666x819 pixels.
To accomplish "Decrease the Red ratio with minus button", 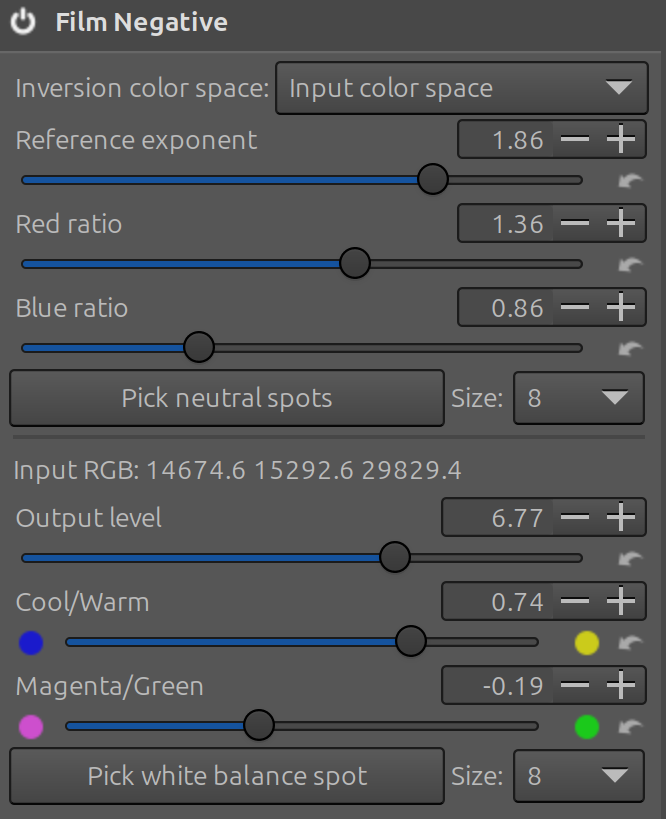I will tap(575, 224).
